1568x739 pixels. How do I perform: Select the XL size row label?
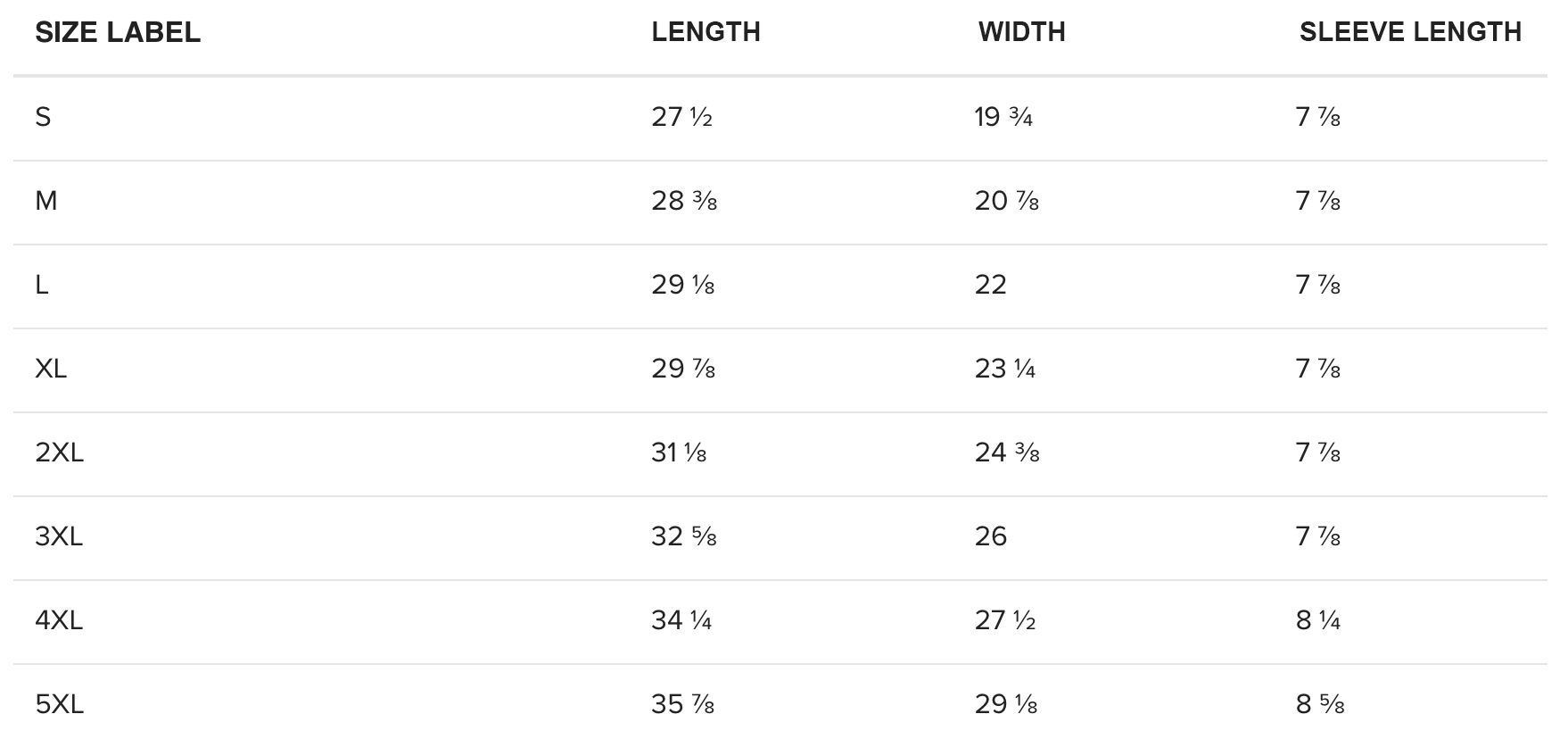[x=51, y=369]
